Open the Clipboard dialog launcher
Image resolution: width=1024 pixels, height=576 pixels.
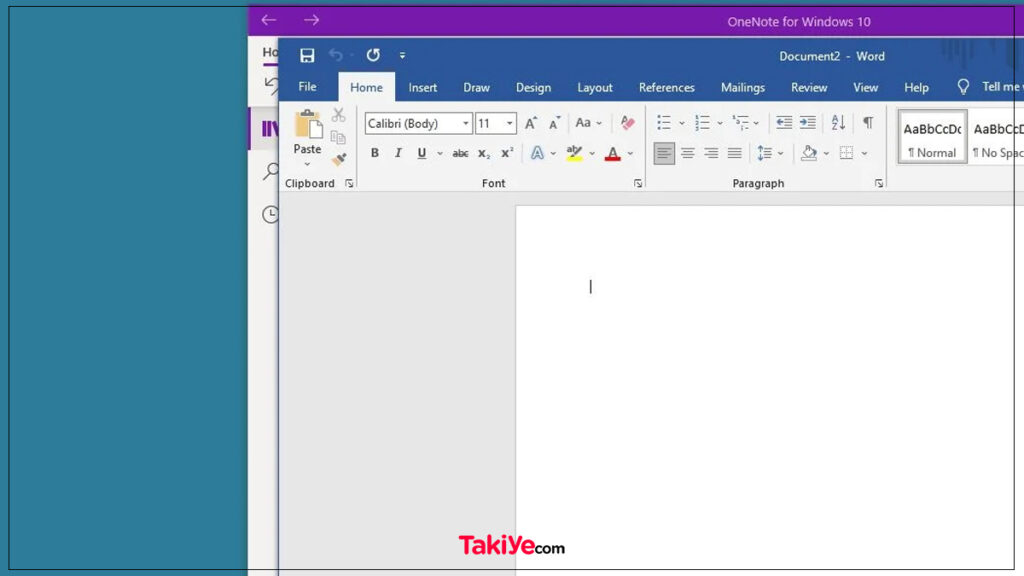349,184
